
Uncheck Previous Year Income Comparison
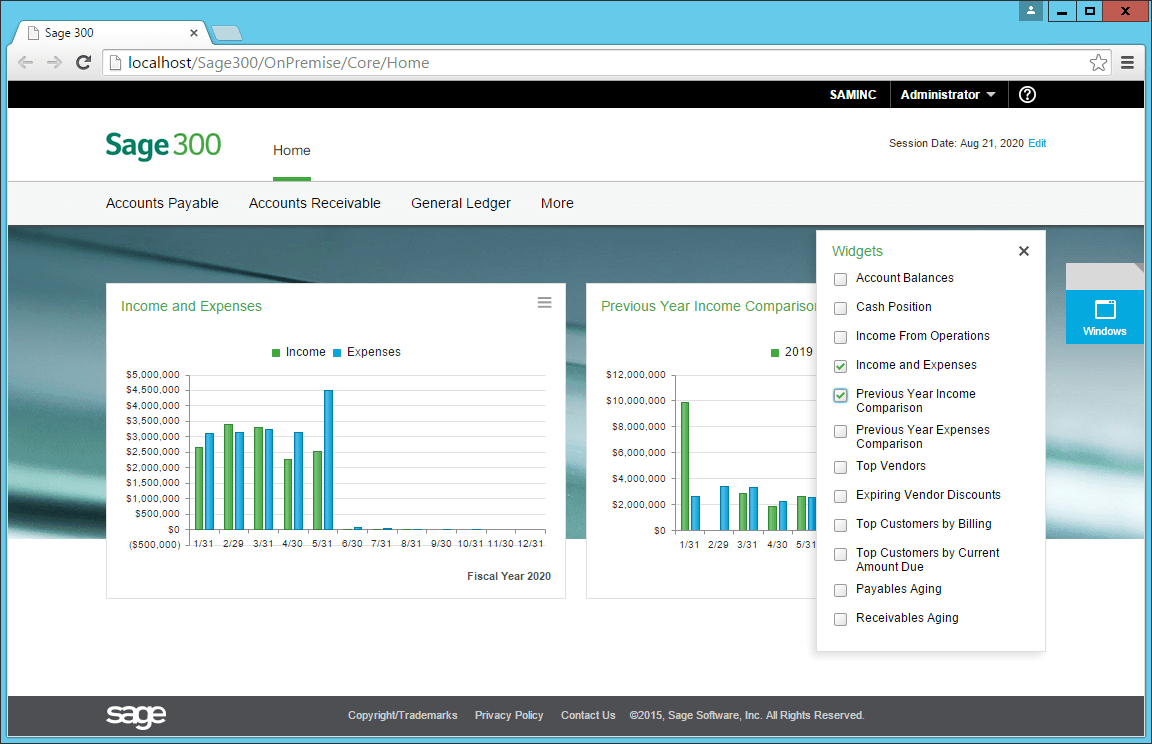coord(840,395)
